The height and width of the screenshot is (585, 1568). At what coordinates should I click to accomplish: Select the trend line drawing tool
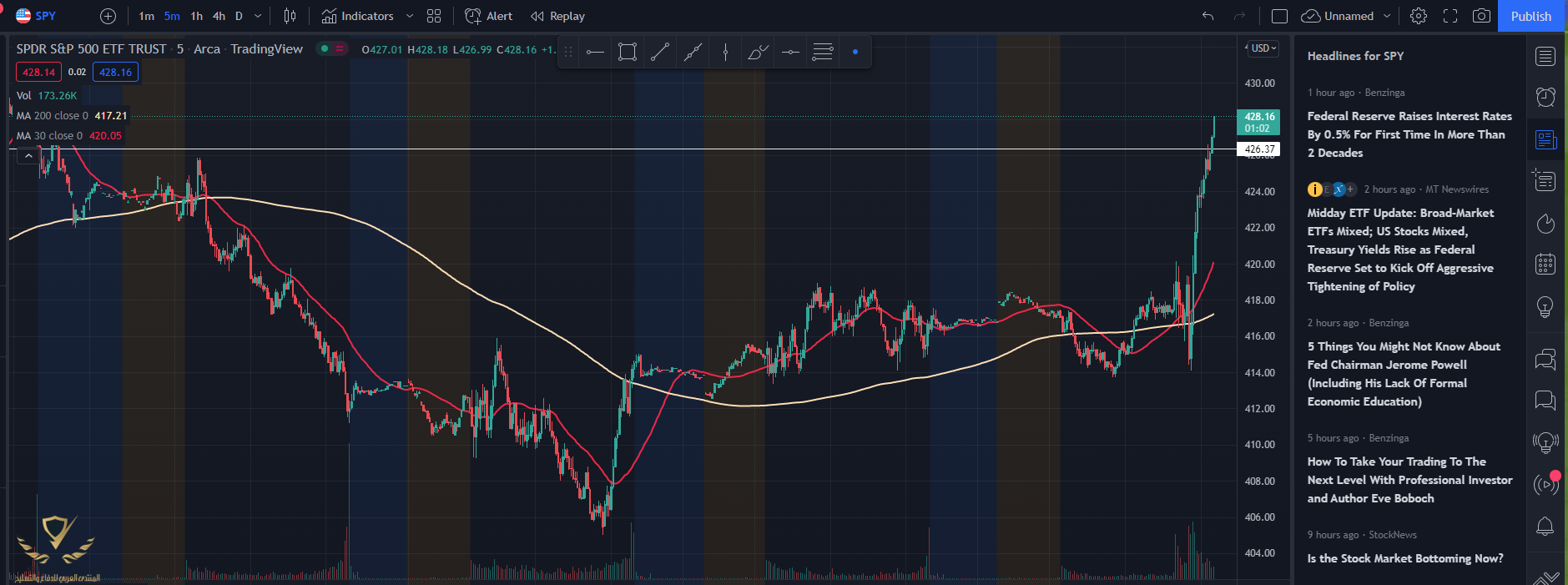660,53
